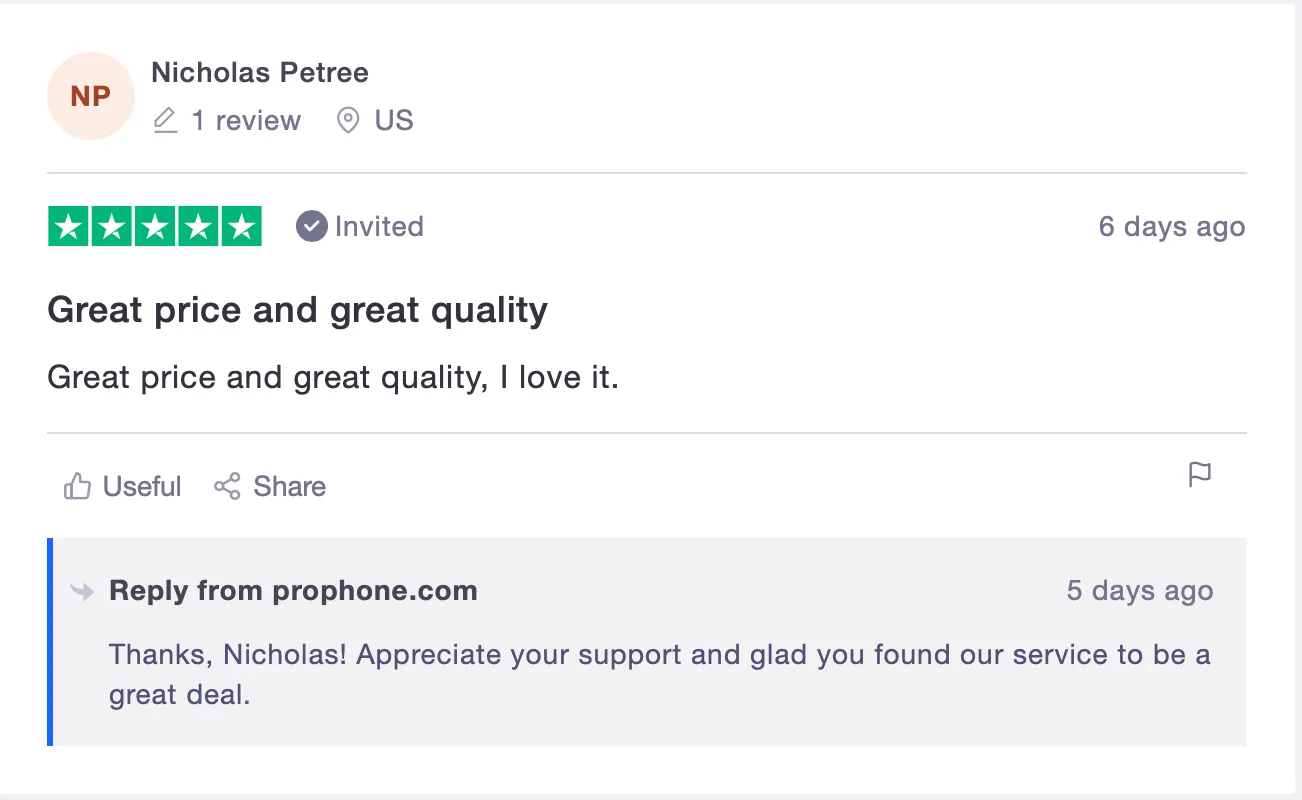1302x800 pixels.
Task: Flag this review with flag icon
Action: click(x=1200, y=475)
